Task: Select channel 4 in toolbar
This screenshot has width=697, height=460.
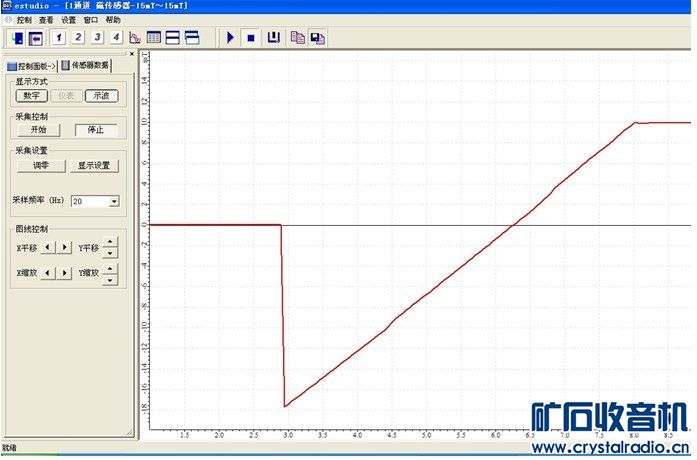Action: [x=116, y=37]
